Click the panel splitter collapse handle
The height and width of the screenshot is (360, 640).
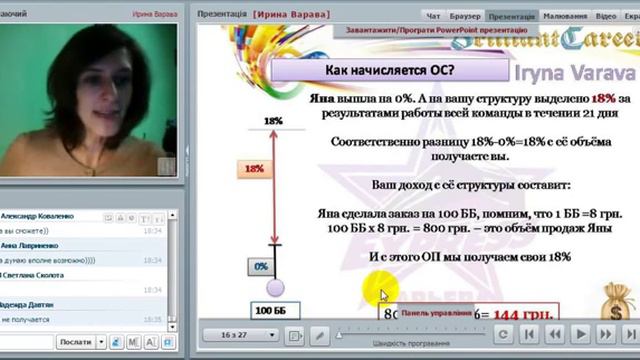[187, 162]
